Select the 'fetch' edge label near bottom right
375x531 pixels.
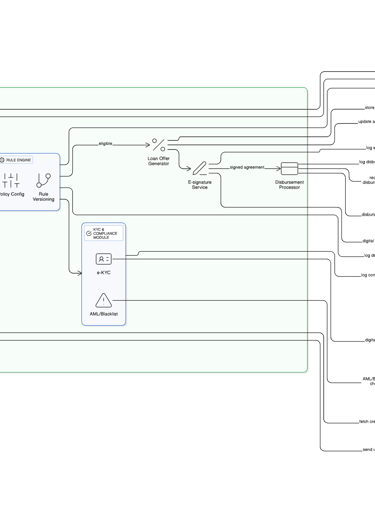point(367,422)
